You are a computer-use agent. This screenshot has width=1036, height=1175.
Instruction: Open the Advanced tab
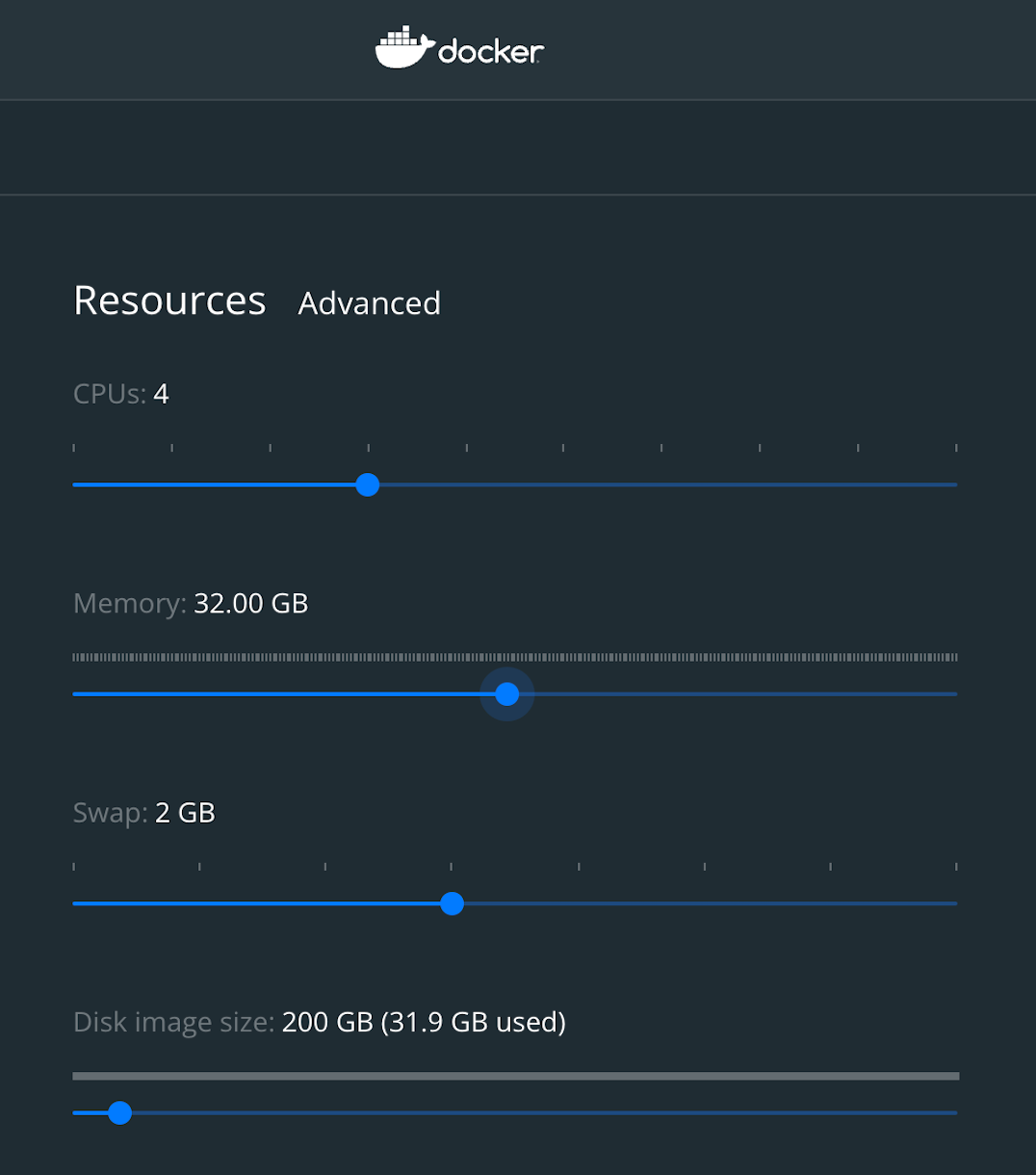pyautogui.click(x=370, y=303)
